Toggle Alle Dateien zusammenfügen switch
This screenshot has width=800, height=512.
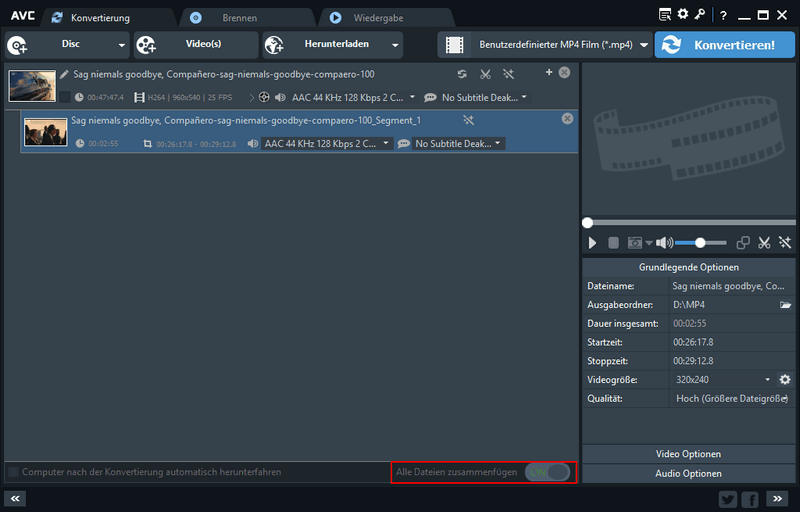coord(547,472)
